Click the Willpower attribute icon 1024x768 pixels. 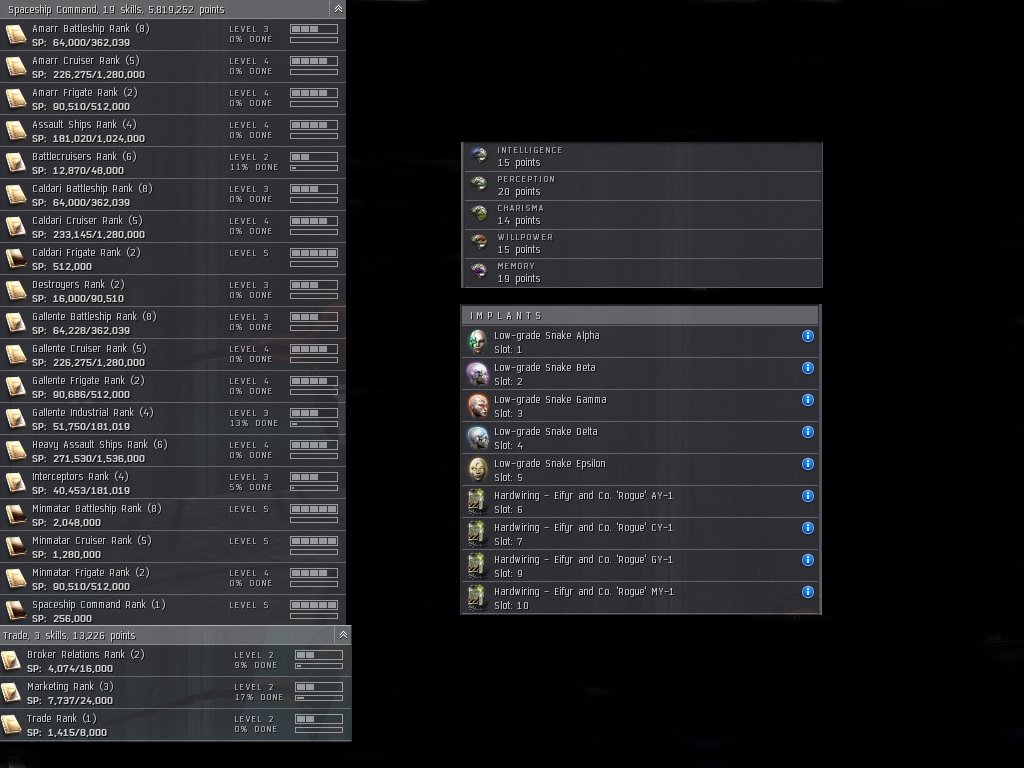[x=479, y=242]
